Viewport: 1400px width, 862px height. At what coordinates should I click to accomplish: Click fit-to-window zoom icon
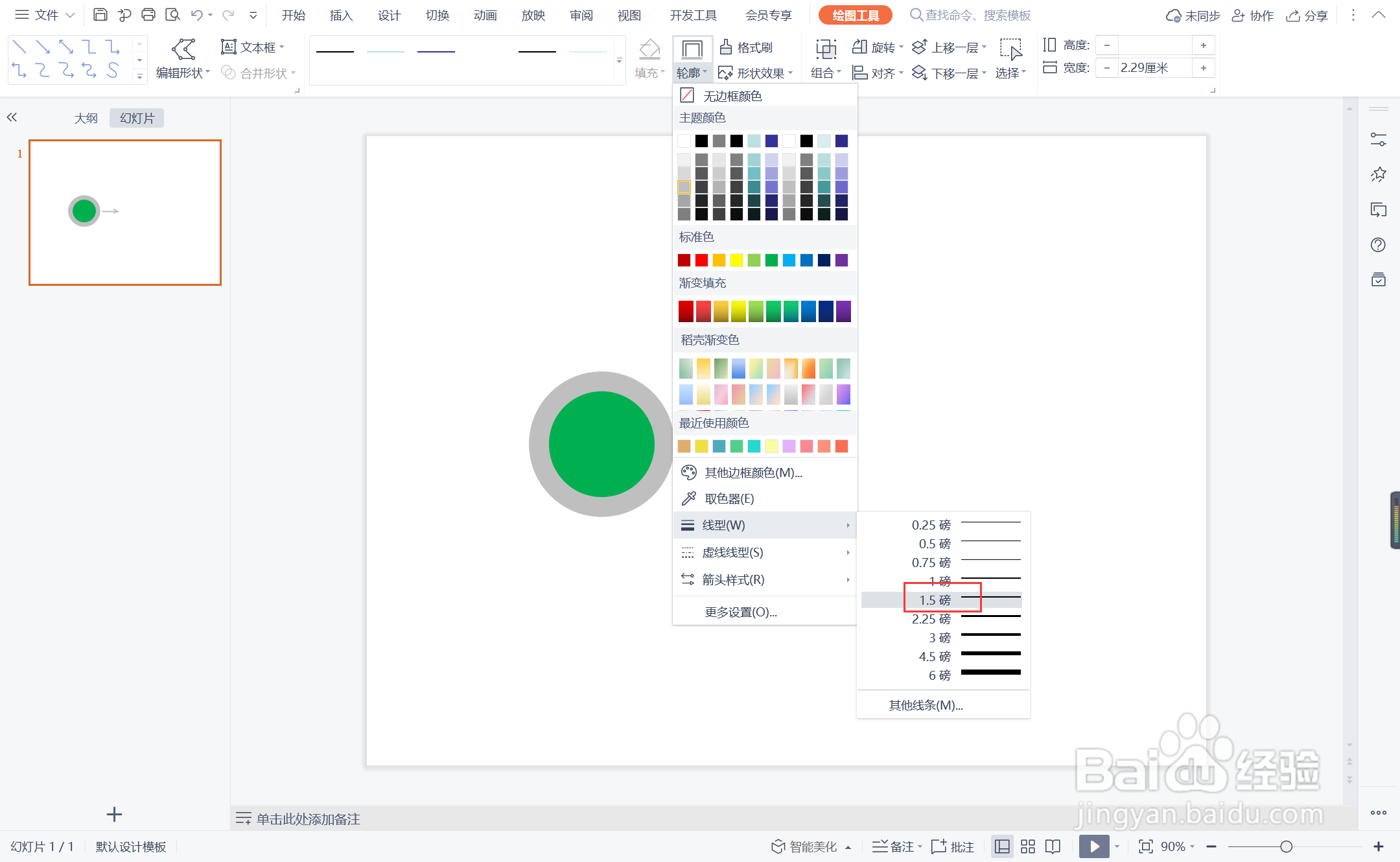click(1145, 846)
